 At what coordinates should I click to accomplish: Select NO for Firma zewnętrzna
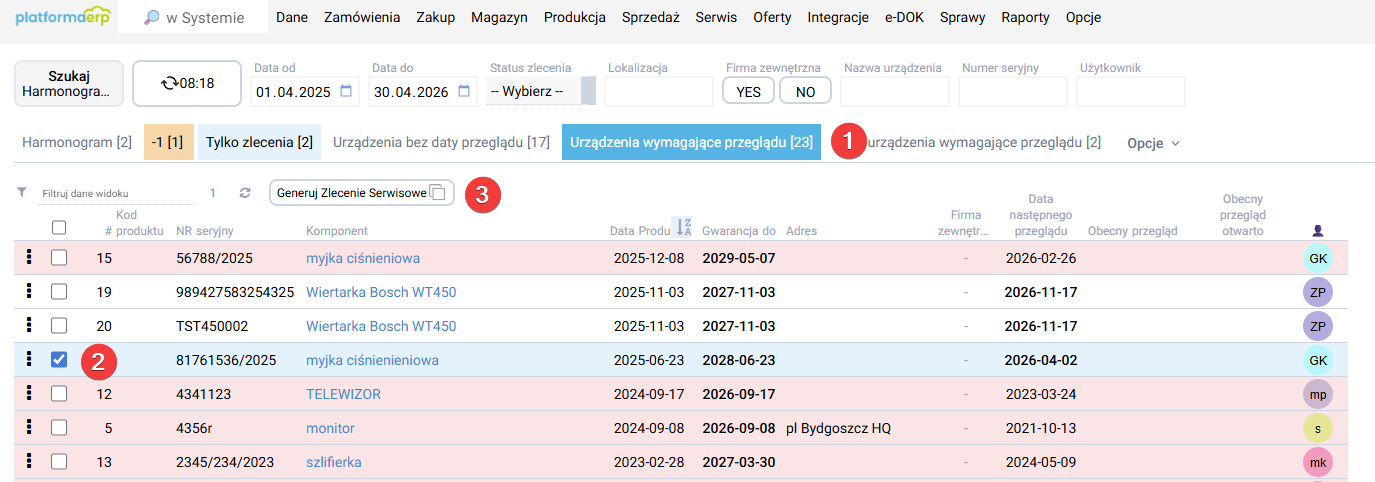point(806,91)
